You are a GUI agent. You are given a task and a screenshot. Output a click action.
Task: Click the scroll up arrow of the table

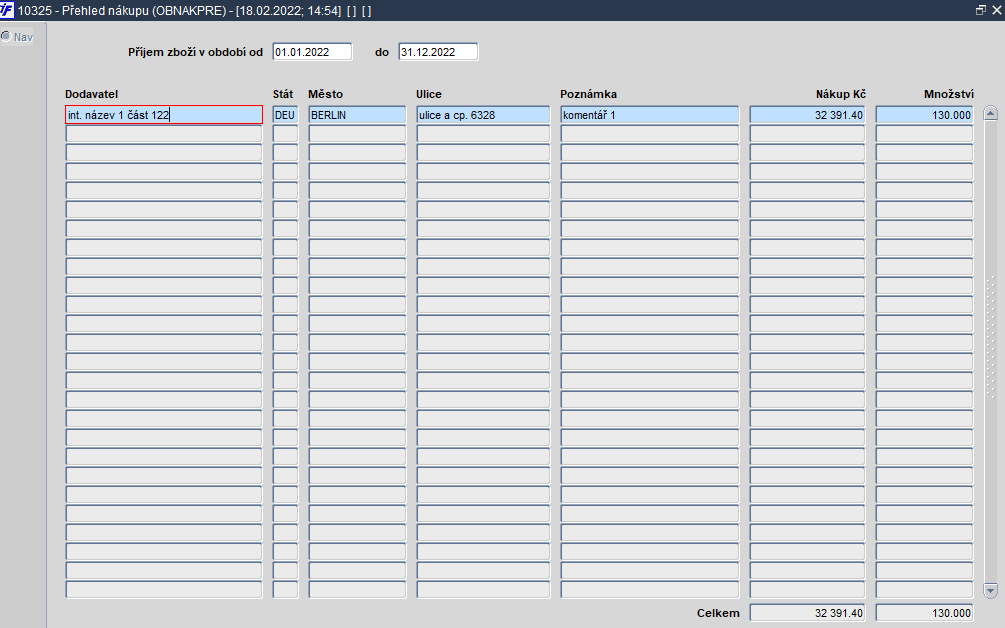click(x=990, y=113)
